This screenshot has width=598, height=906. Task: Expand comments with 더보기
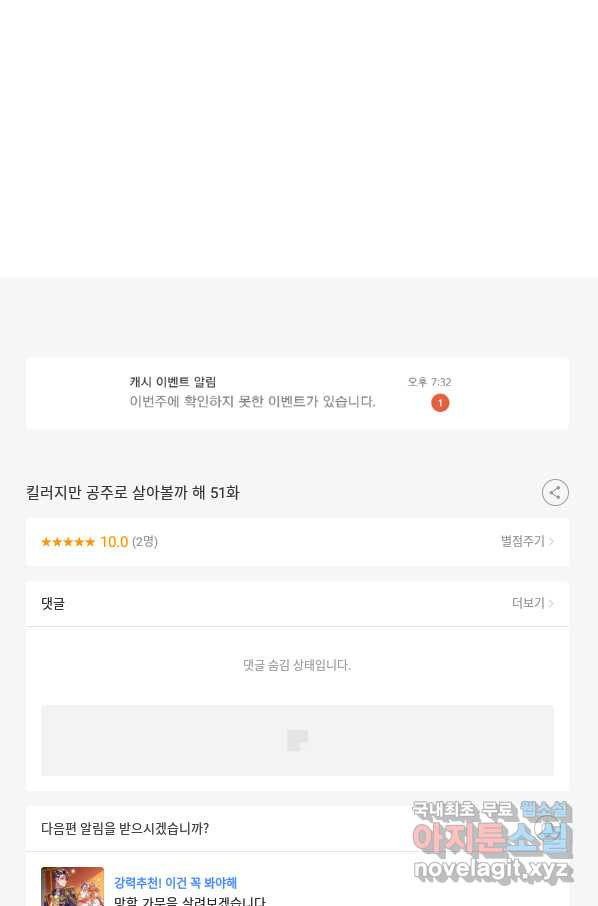click(528, 603)
